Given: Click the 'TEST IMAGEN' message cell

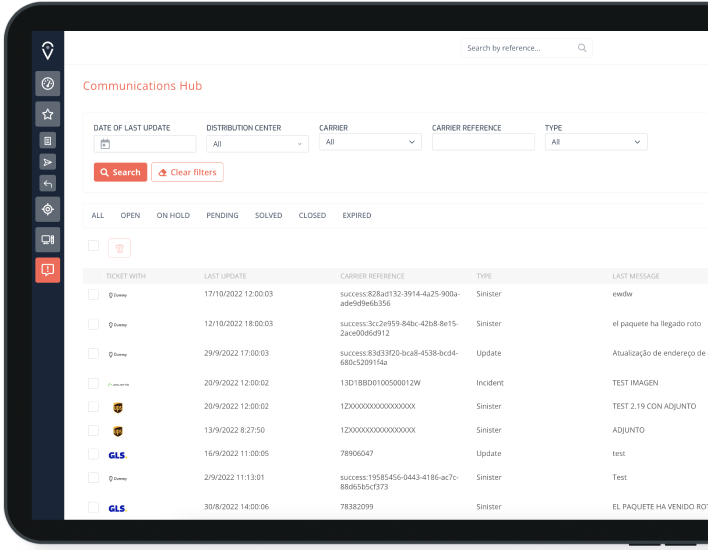Looking at the screenshot, I should tap(635, 383).
